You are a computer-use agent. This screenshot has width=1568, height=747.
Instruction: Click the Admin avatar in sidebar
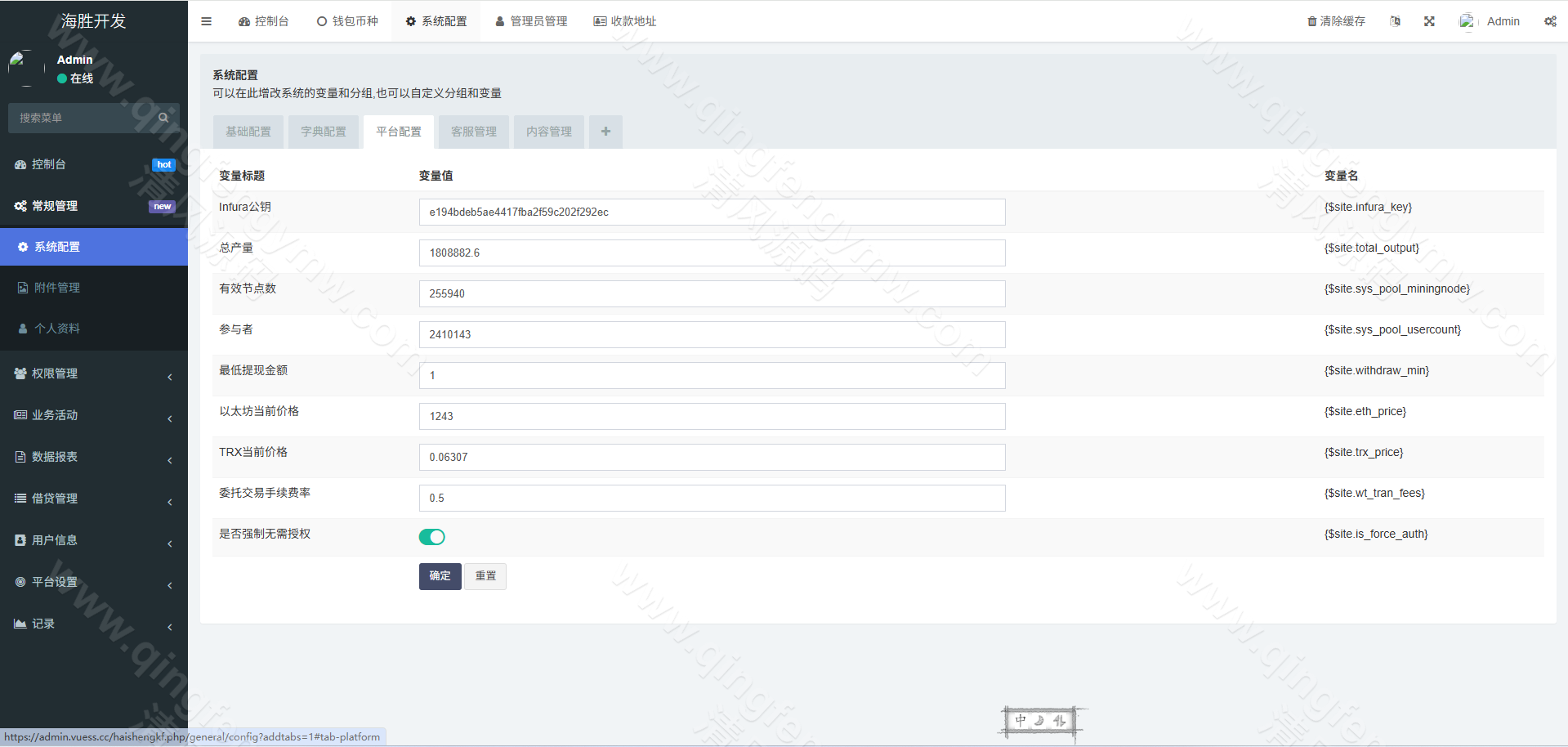point(26,69)
